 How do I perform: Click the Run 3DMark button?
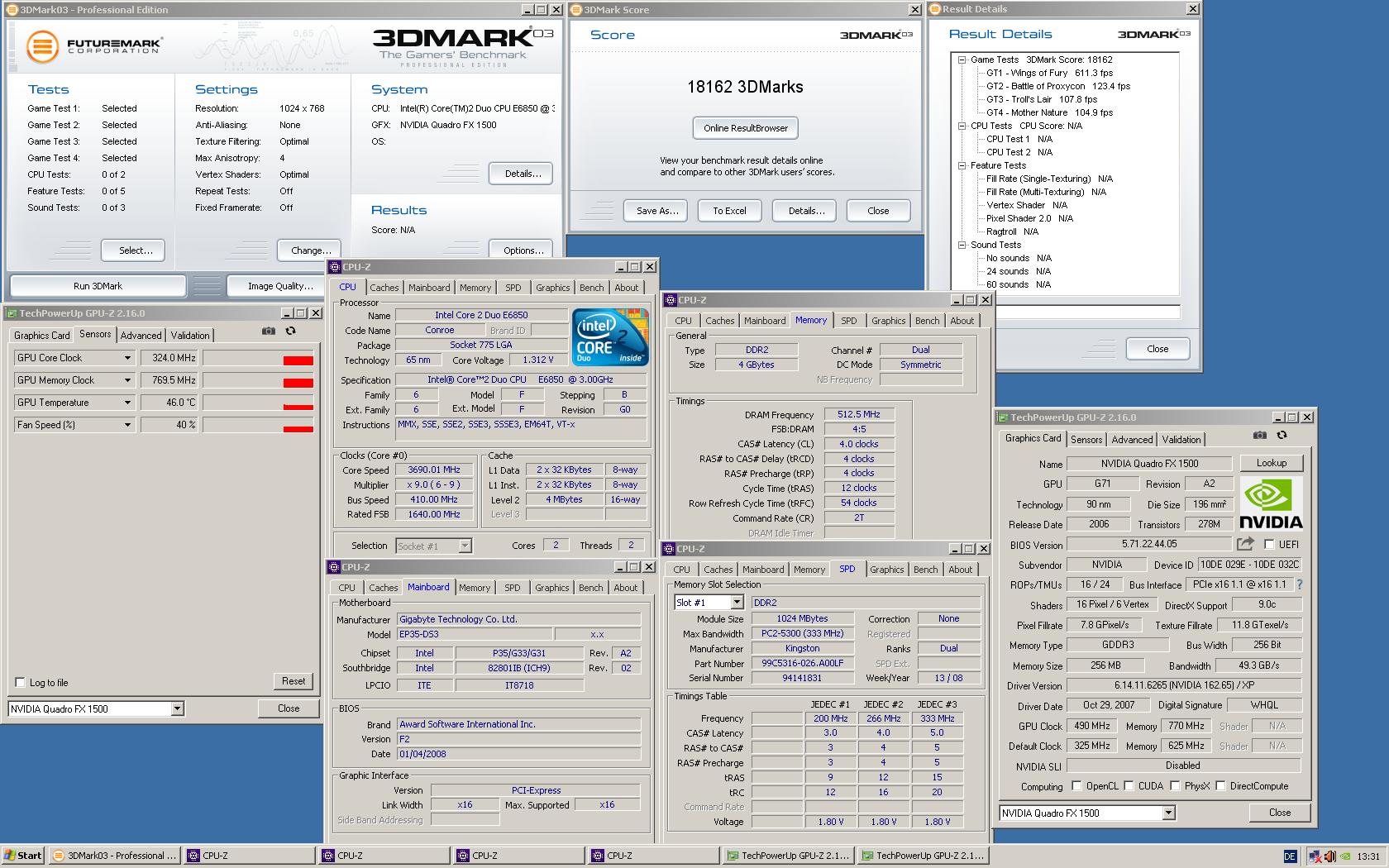tap(98, 286)
